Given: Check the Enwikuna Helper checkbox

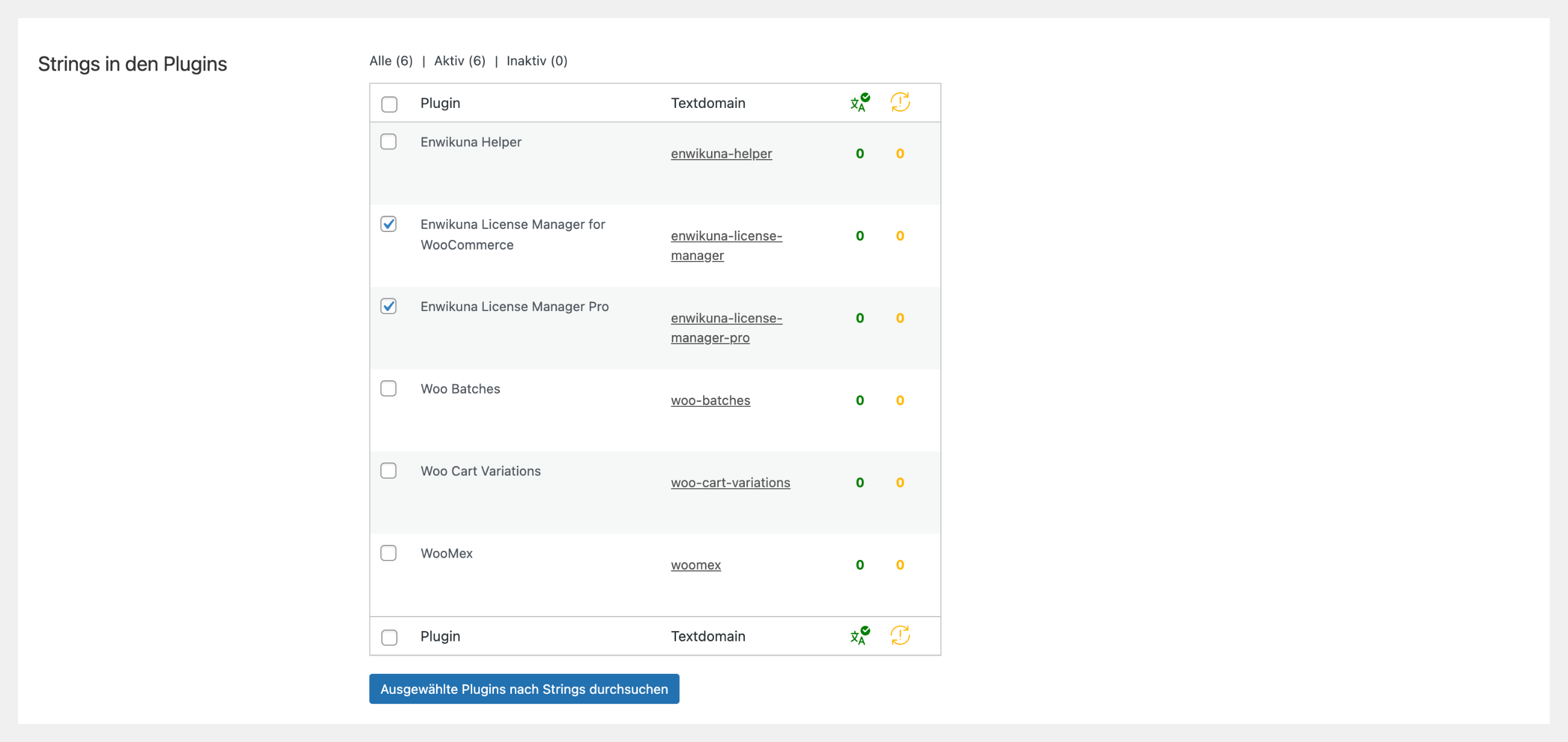Looking at the screenshot, I should click(388, 142).
